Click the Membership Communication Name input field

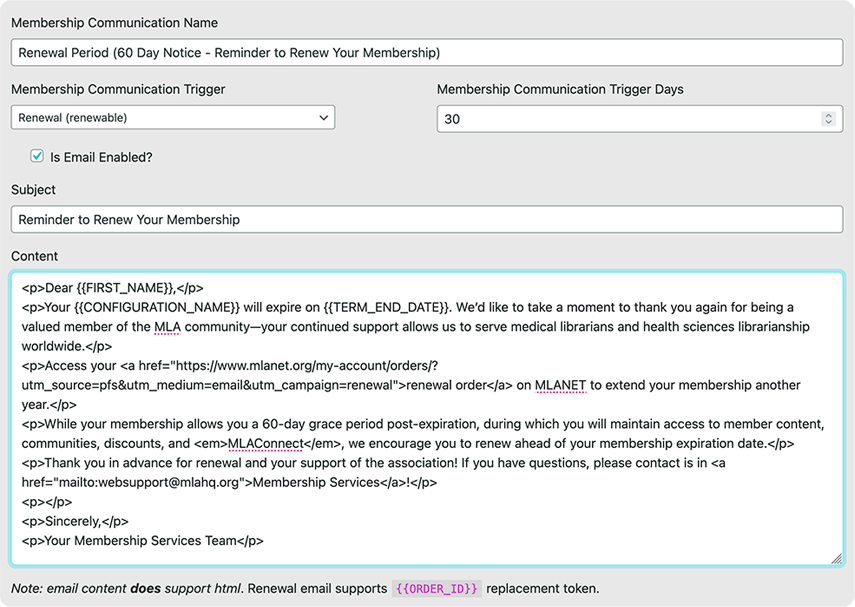pos(427,52)
